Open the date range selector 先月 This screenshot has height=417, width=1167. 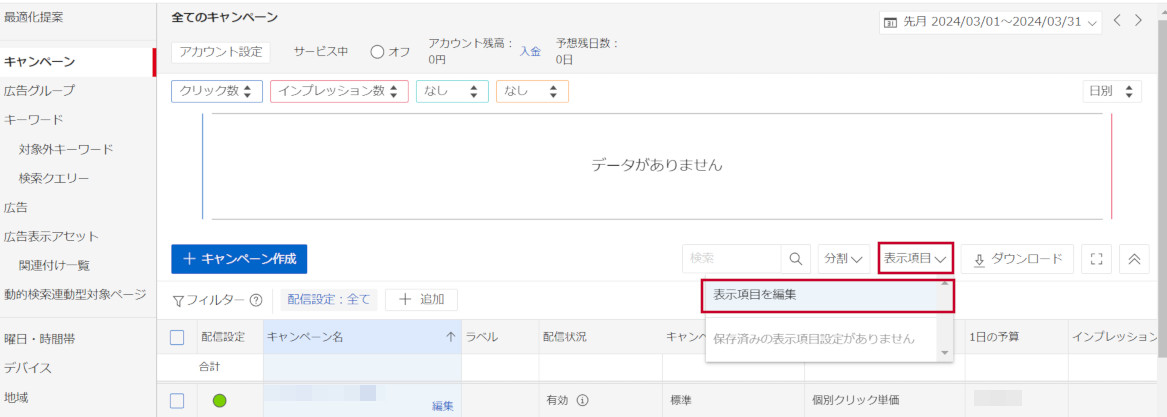tap(991, 22)
